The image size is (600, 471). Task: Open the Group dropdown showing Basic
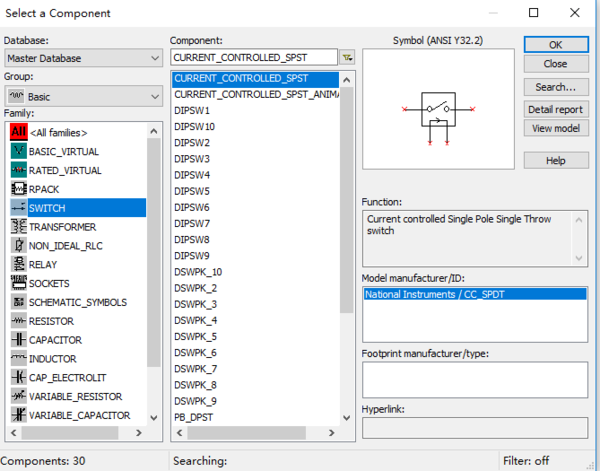pyautogui.click(x=84, y=96)
